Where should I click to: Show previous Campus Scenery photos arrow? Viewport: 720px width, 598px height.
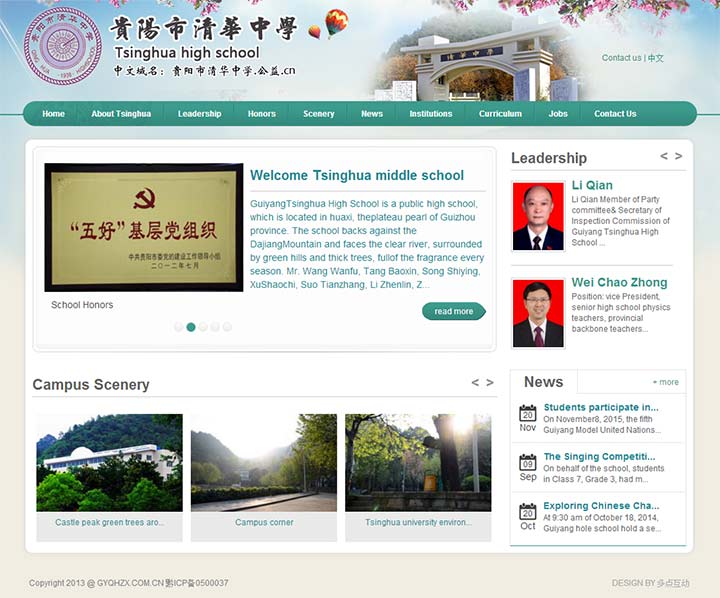[475, 383]
